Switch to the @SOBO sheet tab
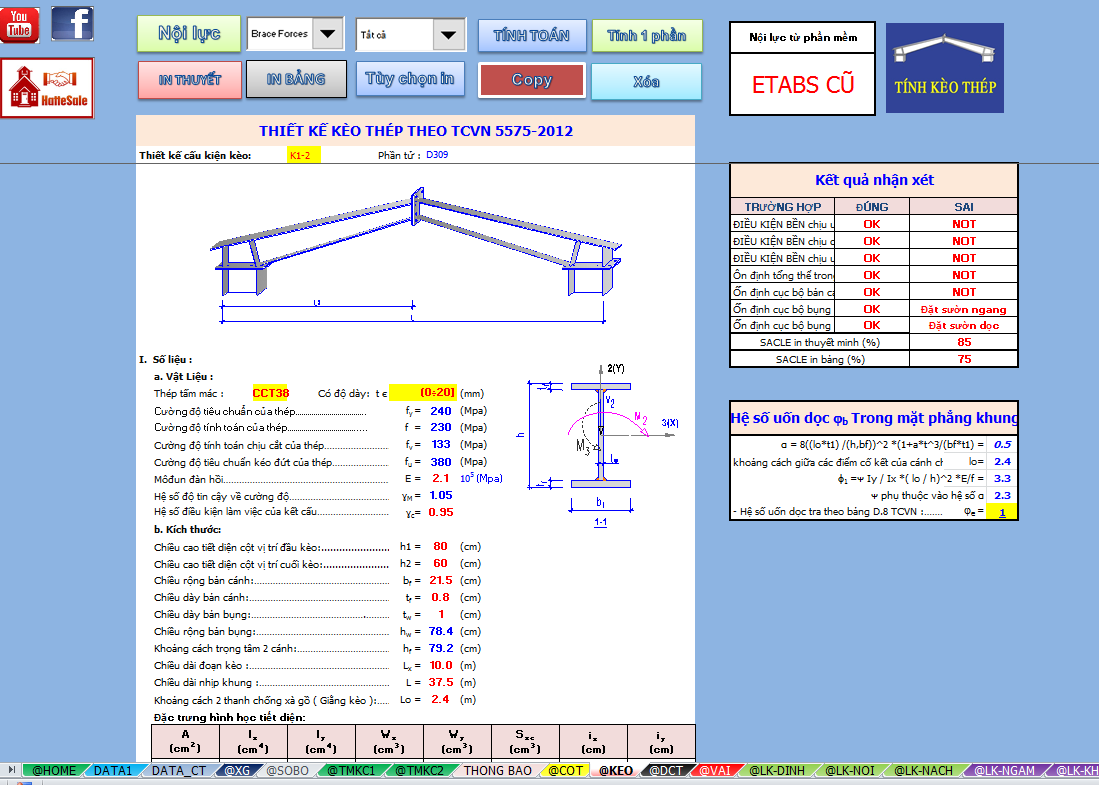Viewport: 1099px width, 785px height. pos(287,770)
